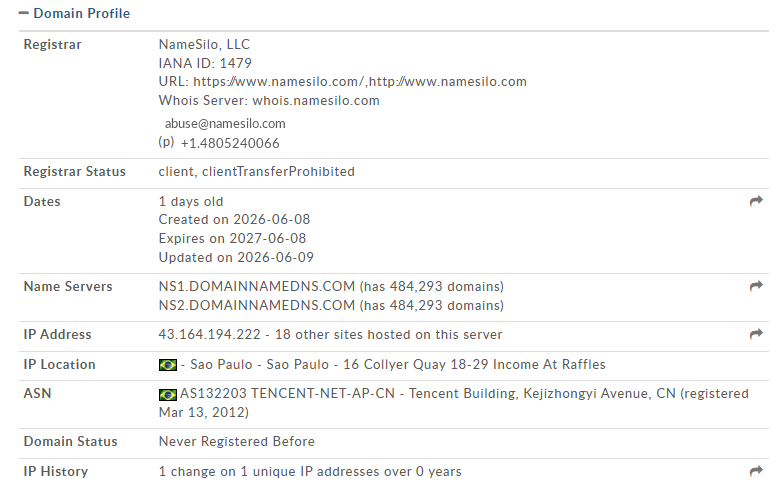
Task: Click the clientTransferProhibited status text
Action: (278, 171)
